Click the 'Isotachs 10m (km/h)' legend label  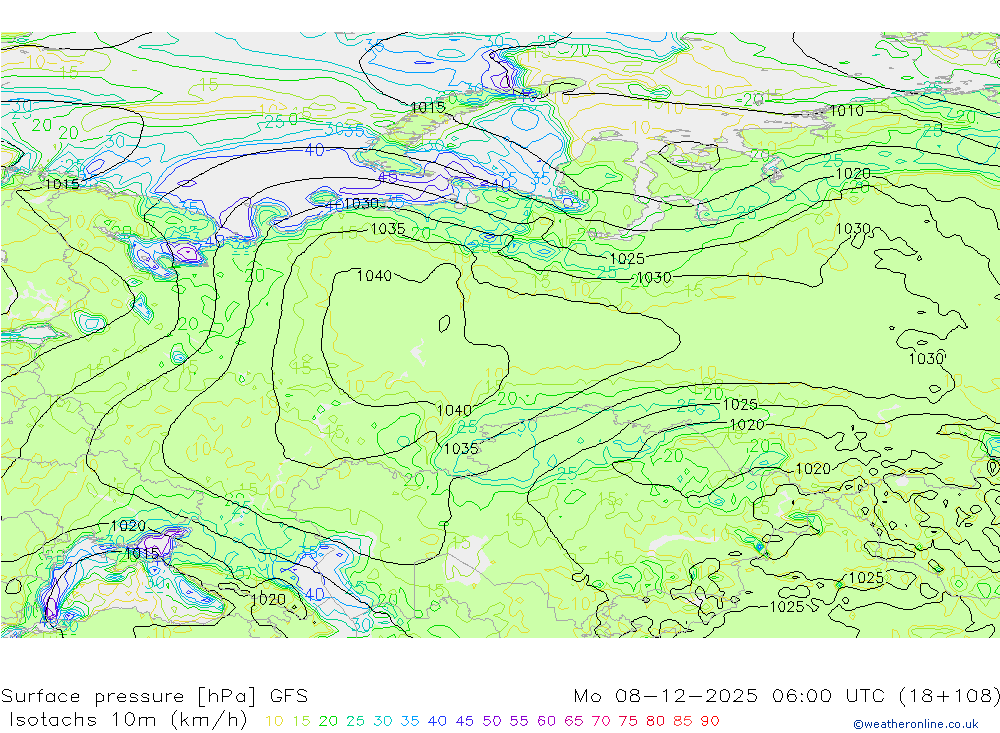(128, 720)
